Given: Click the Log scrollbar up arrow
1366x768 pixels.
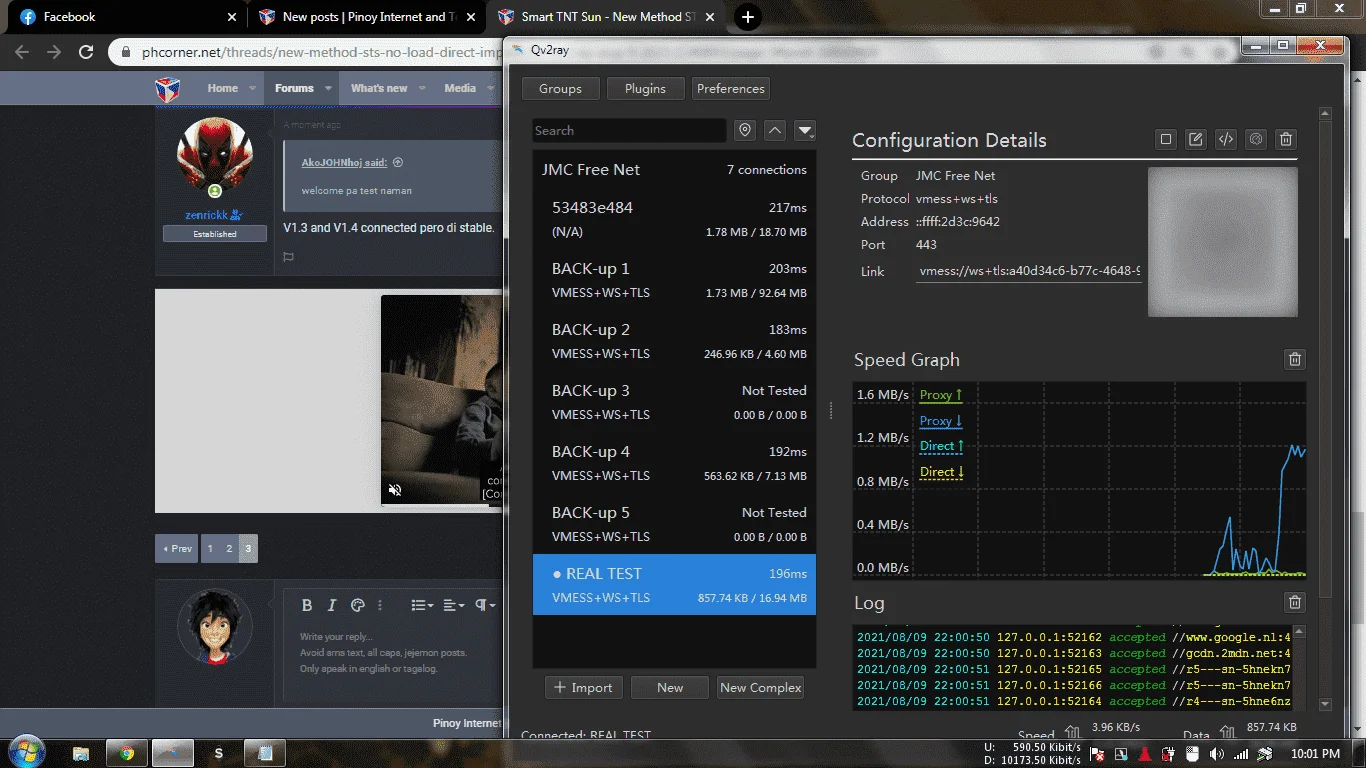Looking at the screenshot, I should click(1299, 632).
